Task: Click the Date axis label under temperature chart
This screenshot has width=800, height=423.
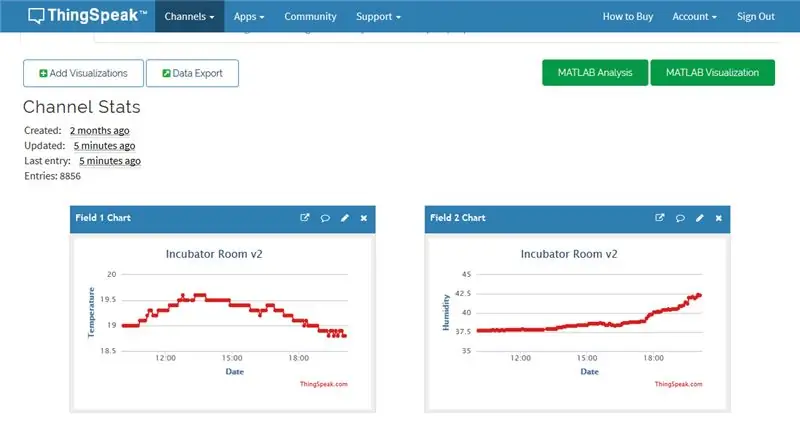Action: [235, 371]
